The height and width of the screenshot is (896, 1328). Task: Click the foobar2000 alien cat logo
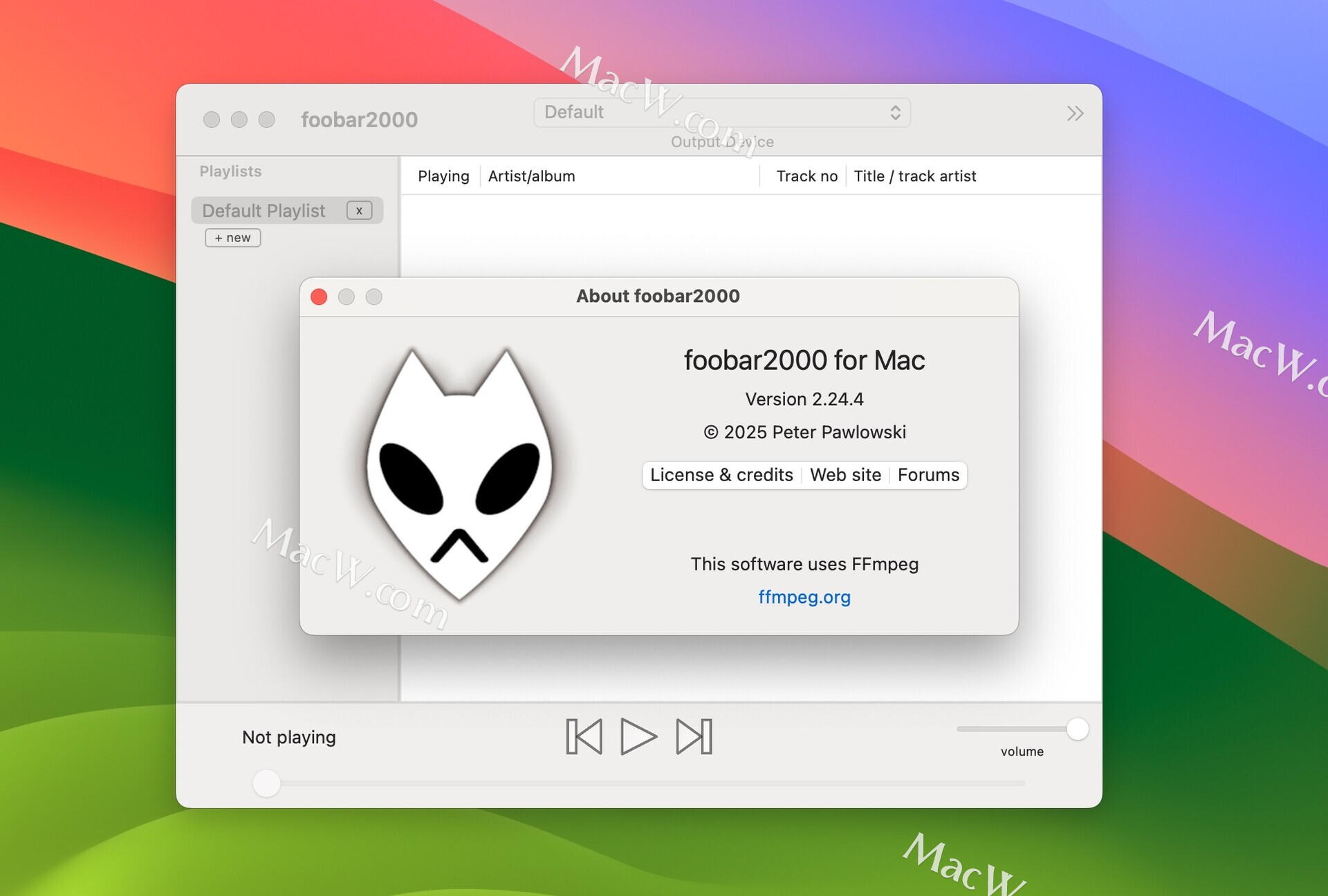click(x=459, y=474)
